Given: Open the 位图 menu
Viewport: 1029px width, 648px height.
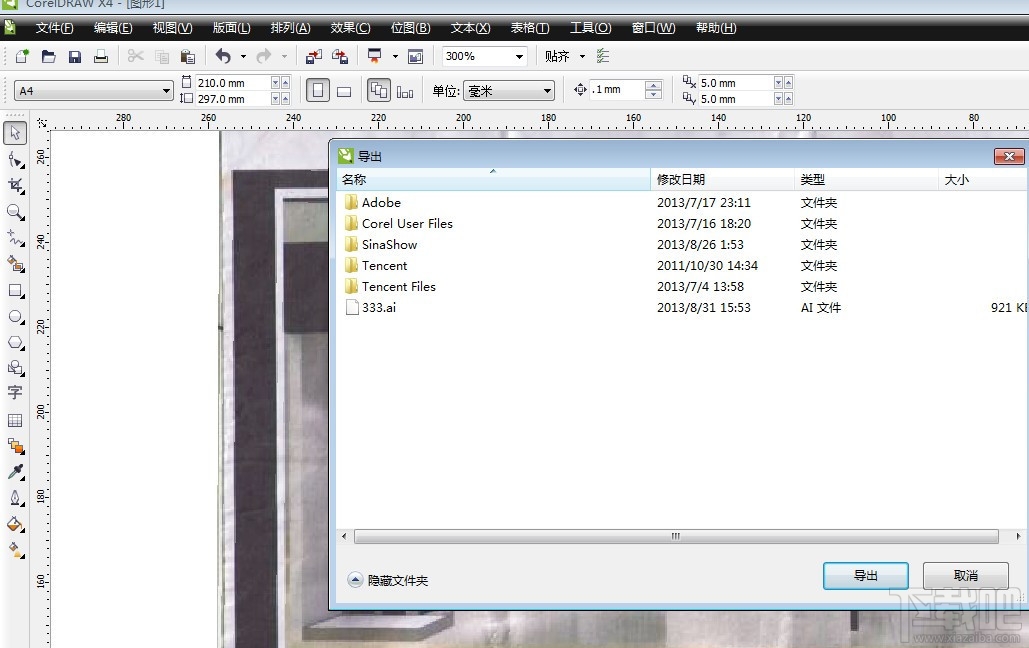Looking at the screenshot, I should pyautogui.click(x=410, y=28).
